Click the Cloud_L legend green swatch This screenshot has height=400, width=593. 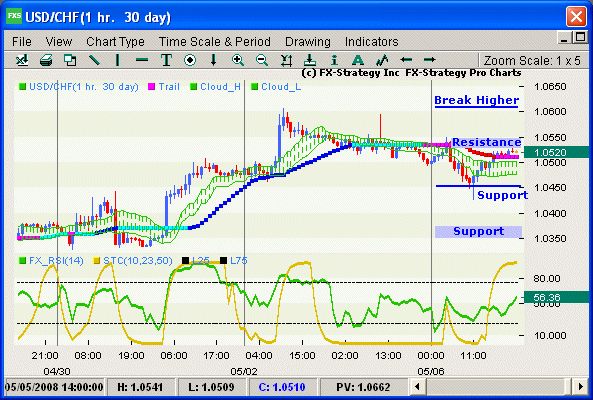(255, 87)
